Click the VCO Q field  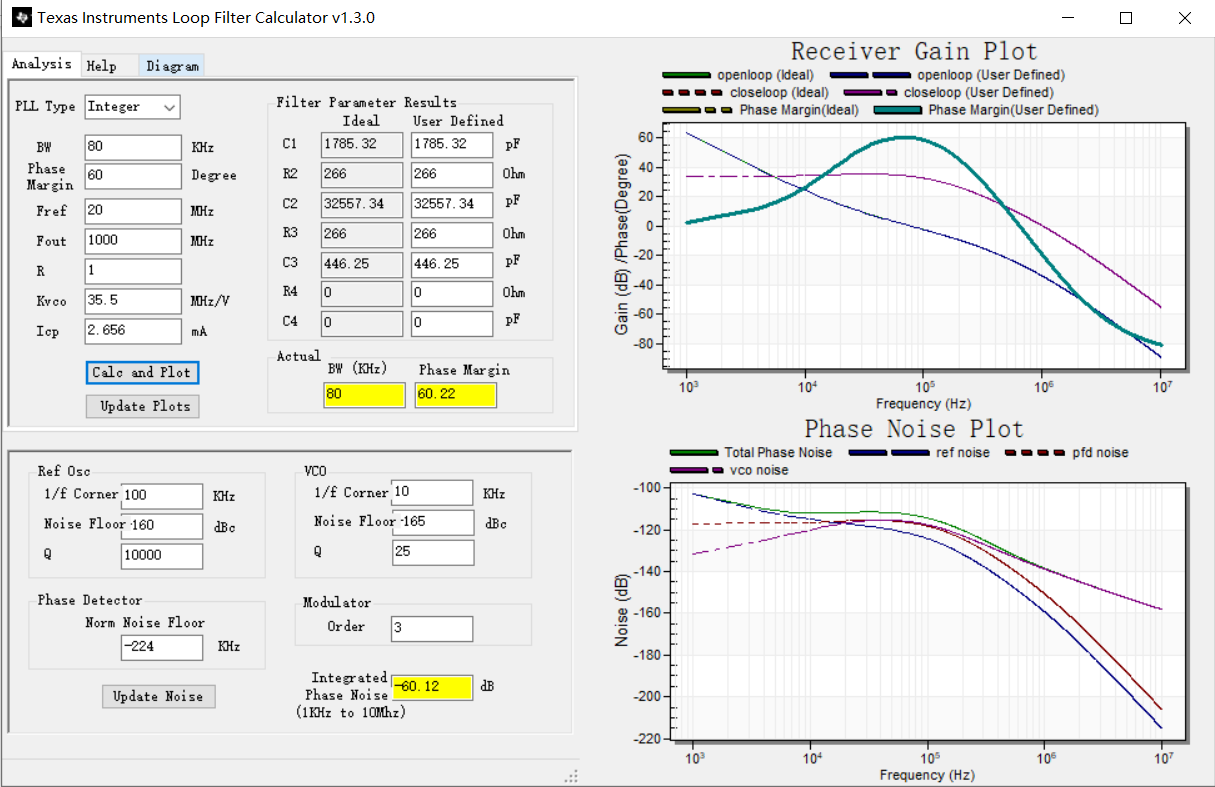[x=432, y=553]
